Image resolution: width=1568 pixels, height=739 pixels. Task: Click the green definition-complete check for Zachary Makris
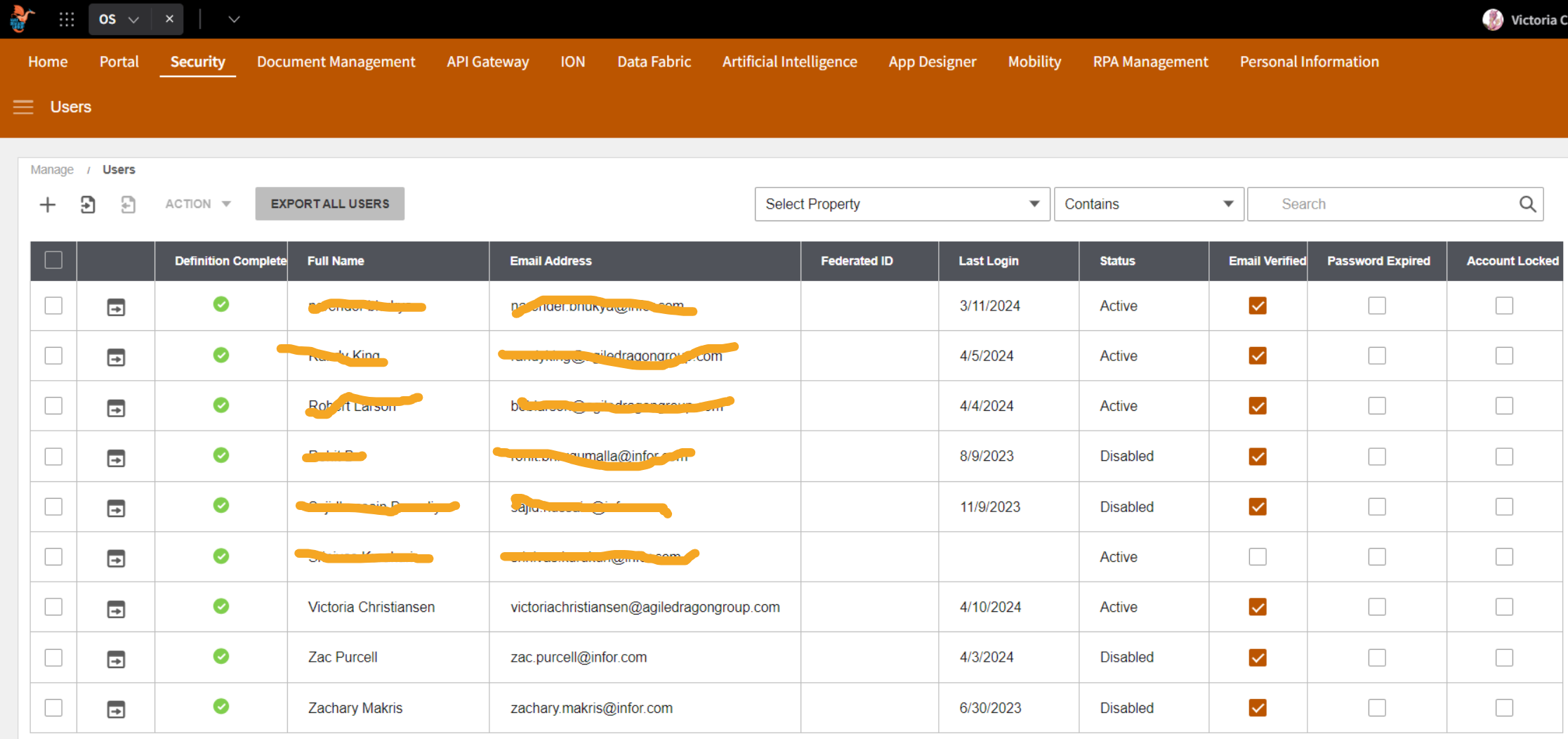coord(221,707)
